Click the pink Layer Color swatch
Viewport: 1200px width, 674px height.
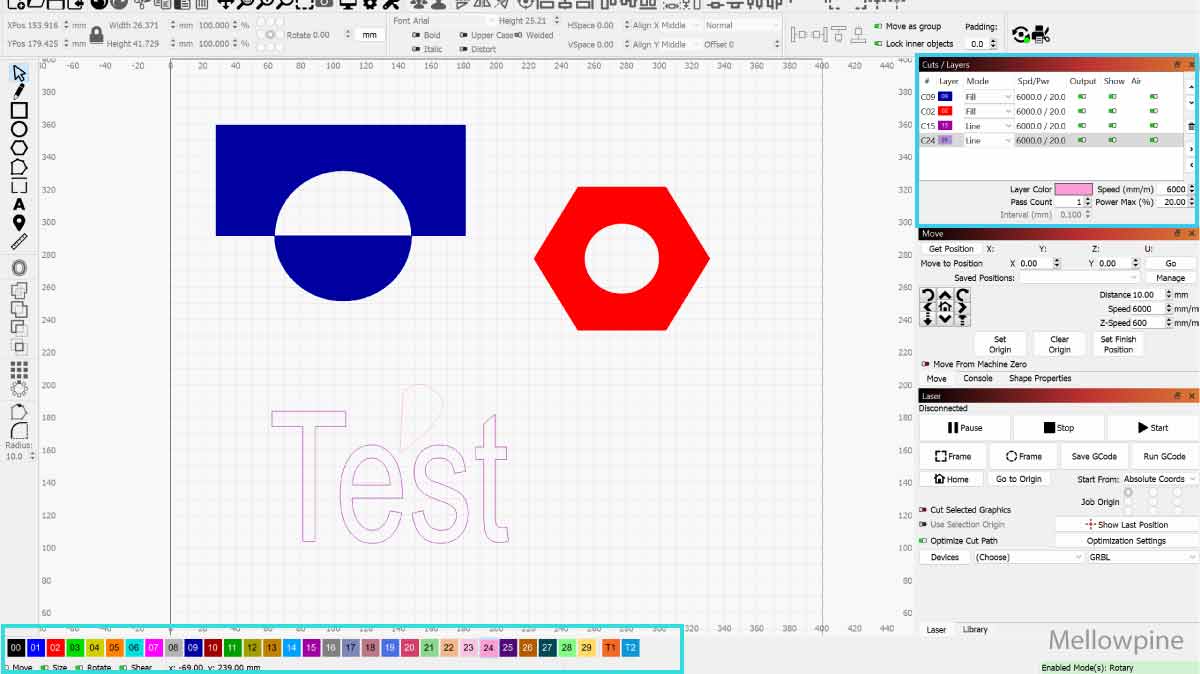tap(1073, 189)
